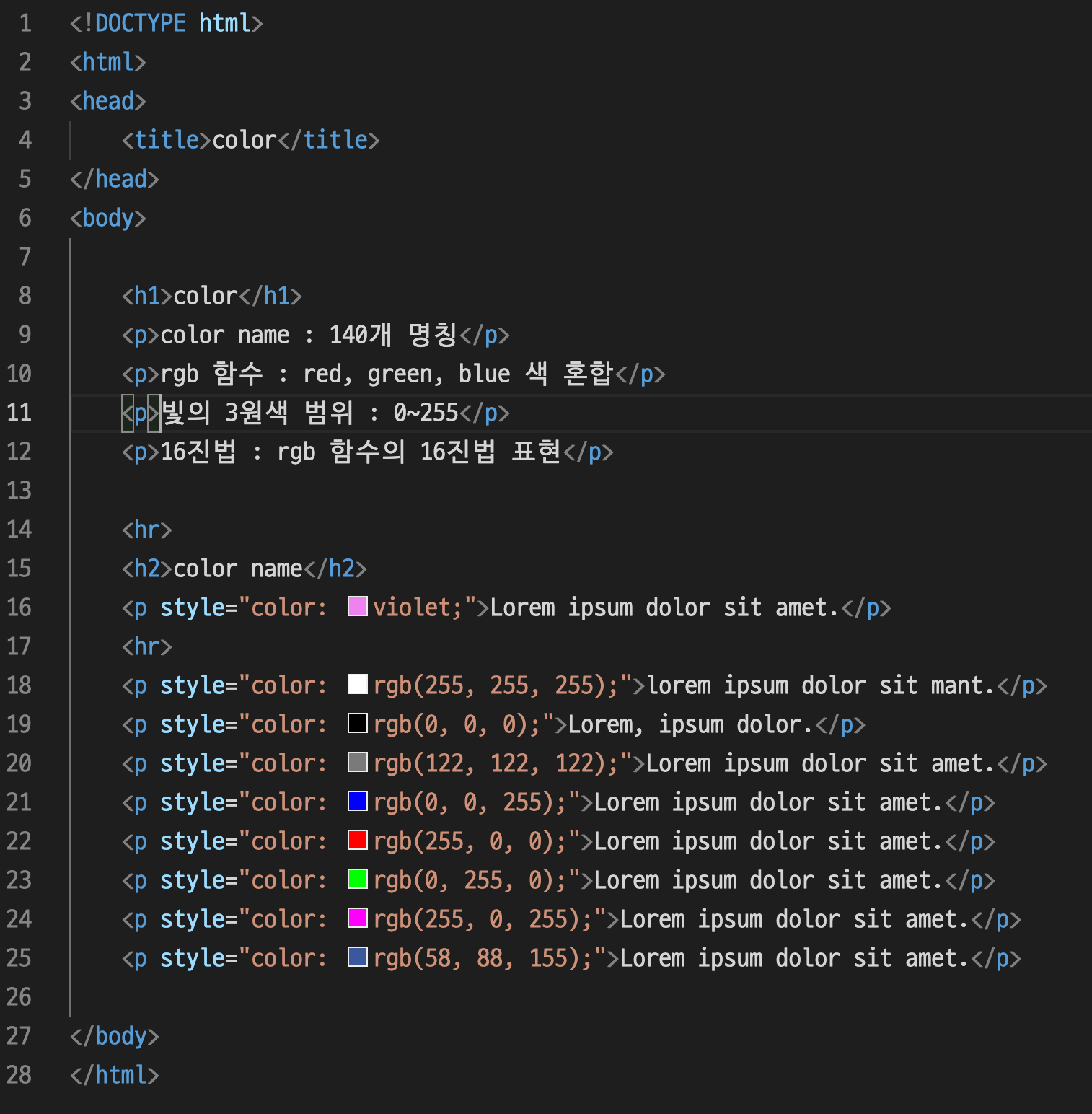This screenshot has width=1092, height=1114.
Task: Open the magenta rgb(255, 0, 255) color swatch
Action: pos(358,918)
